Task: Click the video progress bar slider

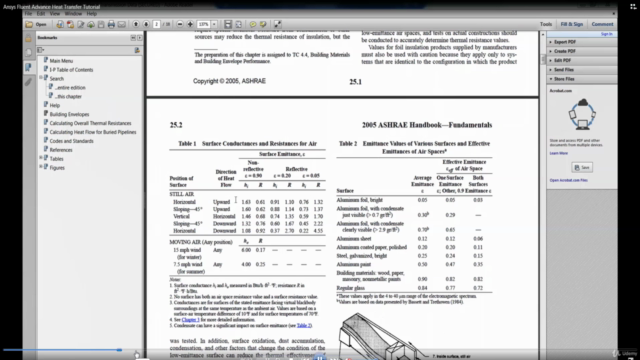Action: pos(119,350)
